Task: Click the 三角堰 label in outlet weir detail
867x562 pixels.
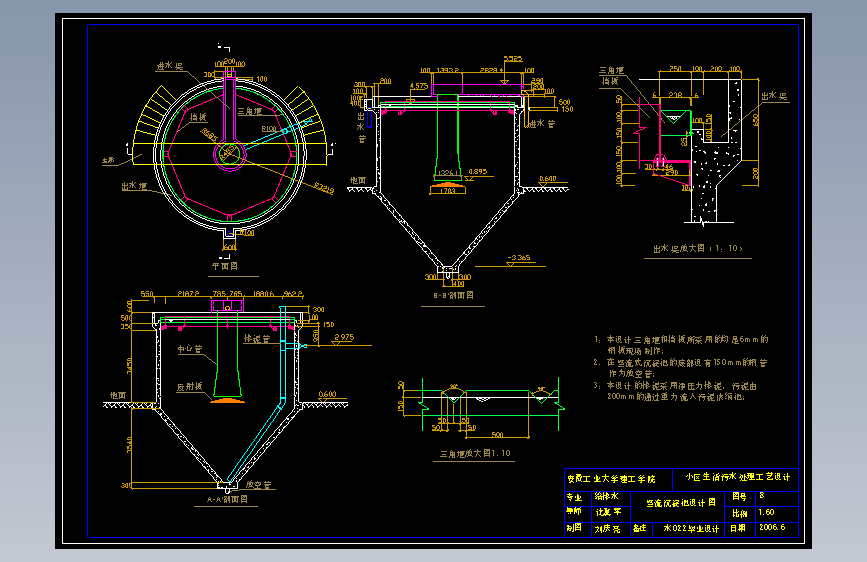Action: (x=612, y=70)
